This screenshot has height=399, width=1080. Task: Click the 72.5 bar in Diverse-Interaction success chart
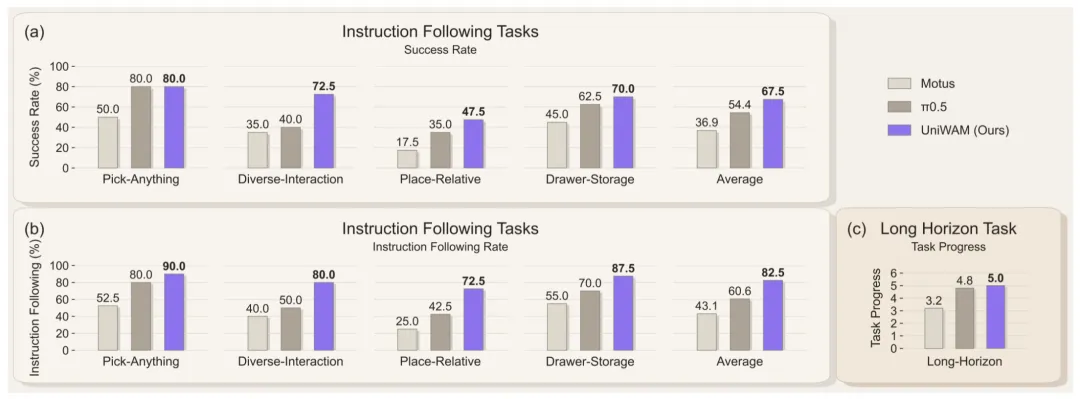coord(324,131)
